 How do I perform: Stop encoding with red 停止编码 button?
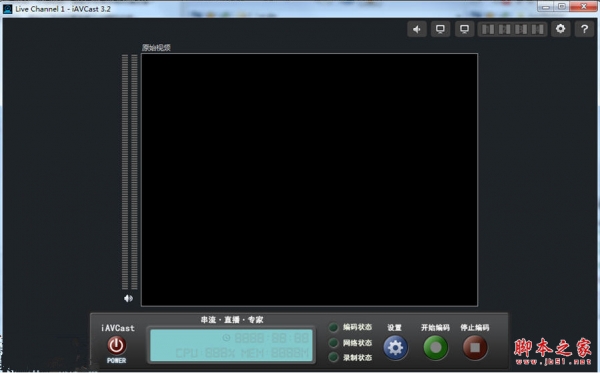[475, 347]
